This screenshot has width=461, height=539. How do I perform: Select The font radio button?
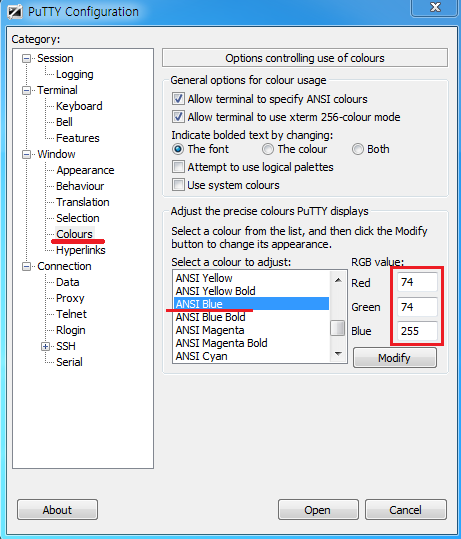(178, 149)
